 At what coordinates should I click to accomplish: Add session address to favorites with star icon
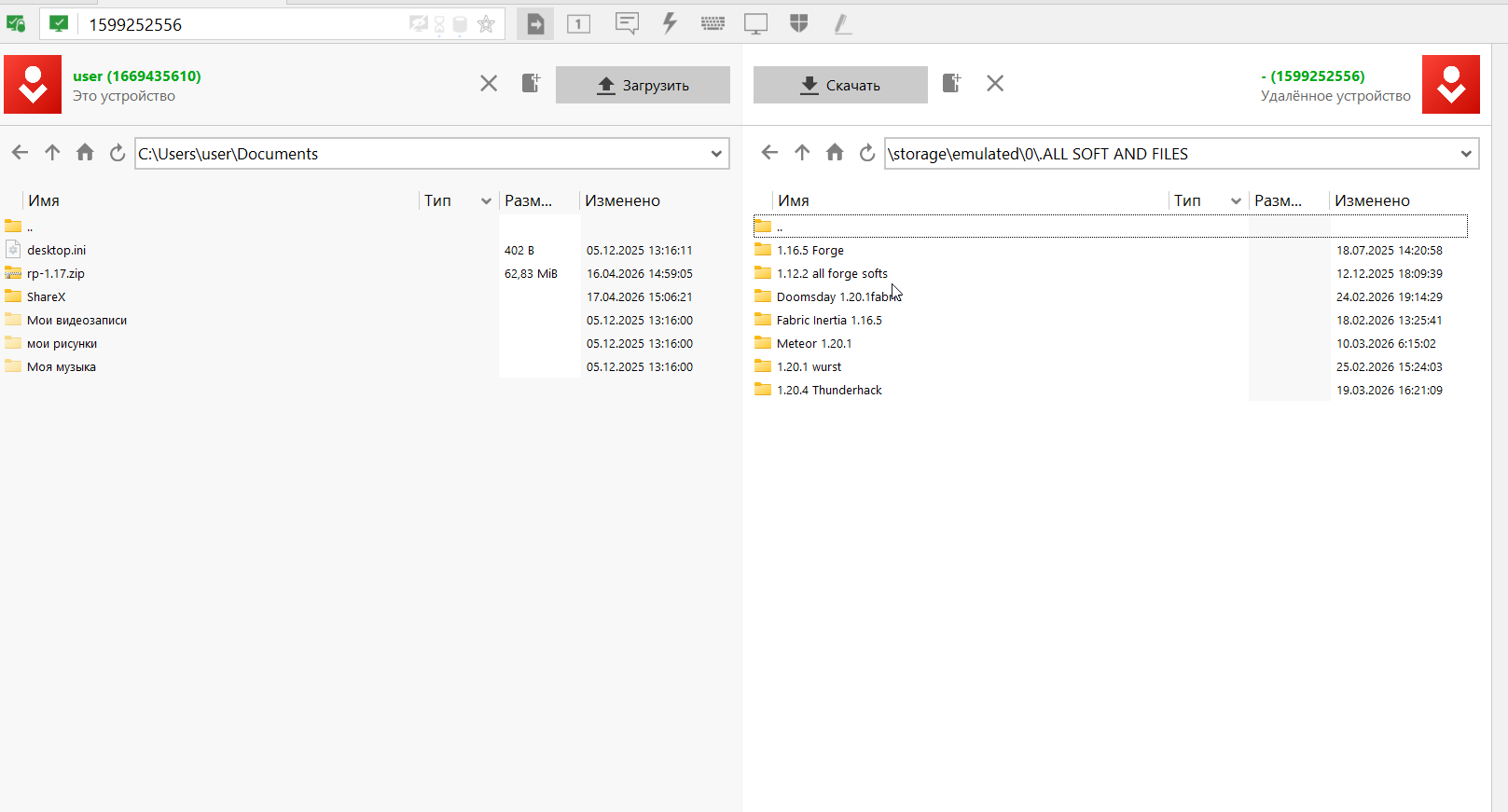pos(486,24)
